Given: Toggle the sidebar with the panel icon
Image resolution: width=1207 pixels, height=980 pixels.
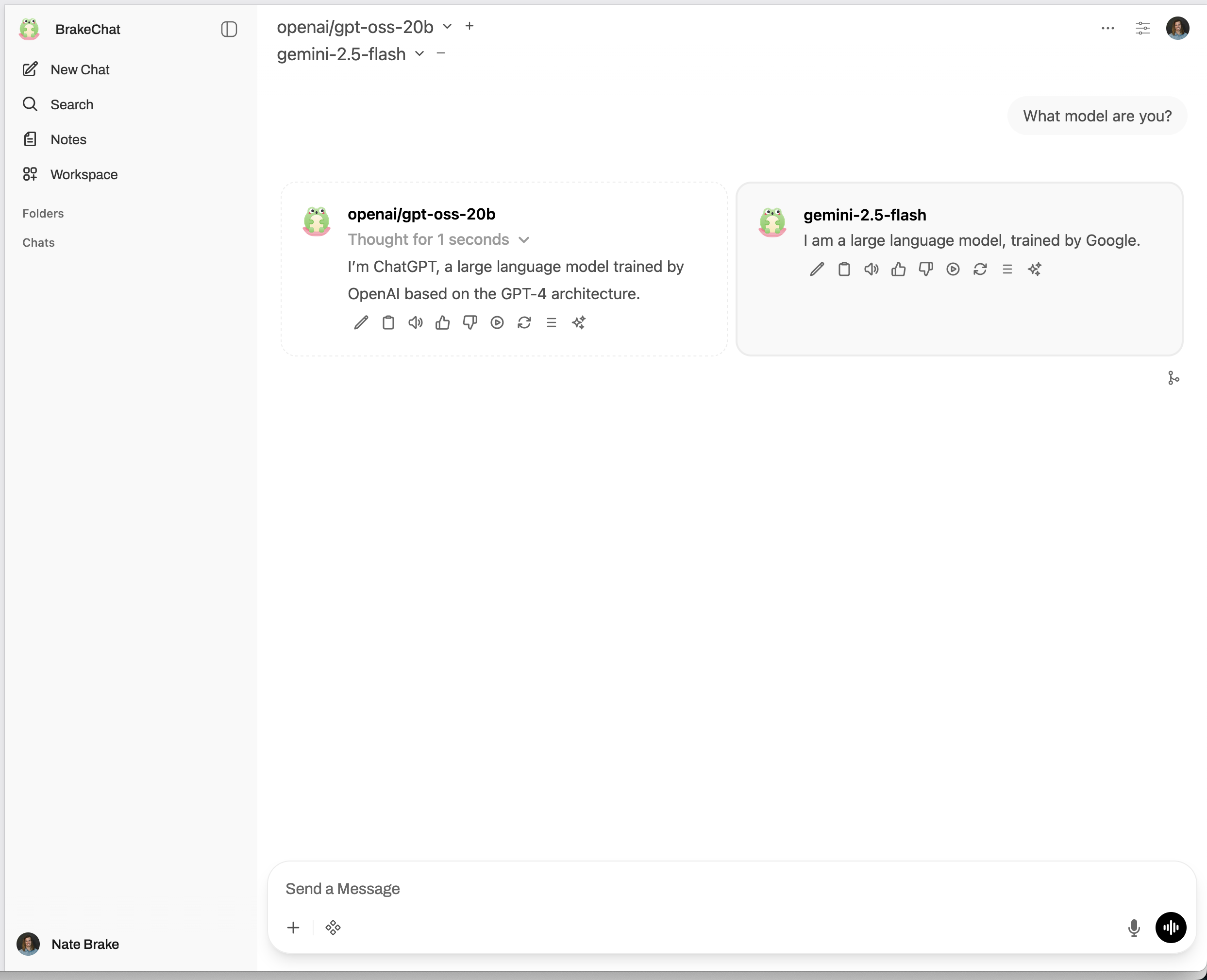Looking at the screenshot, I should (229, 29).
